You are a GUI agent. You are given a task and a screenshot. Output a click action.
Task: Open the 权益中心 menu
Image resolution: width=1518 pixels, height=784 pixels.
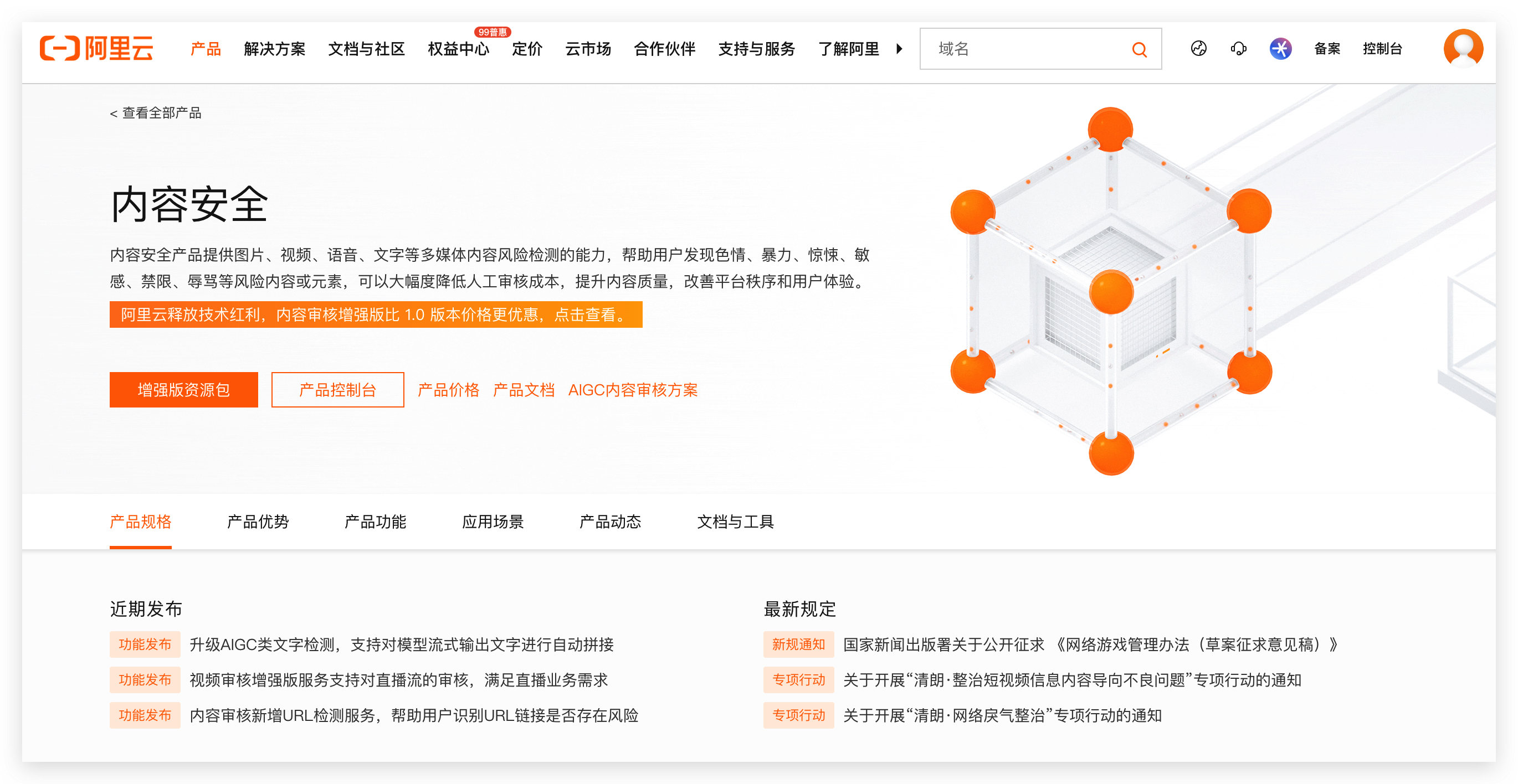coord(459,49)
